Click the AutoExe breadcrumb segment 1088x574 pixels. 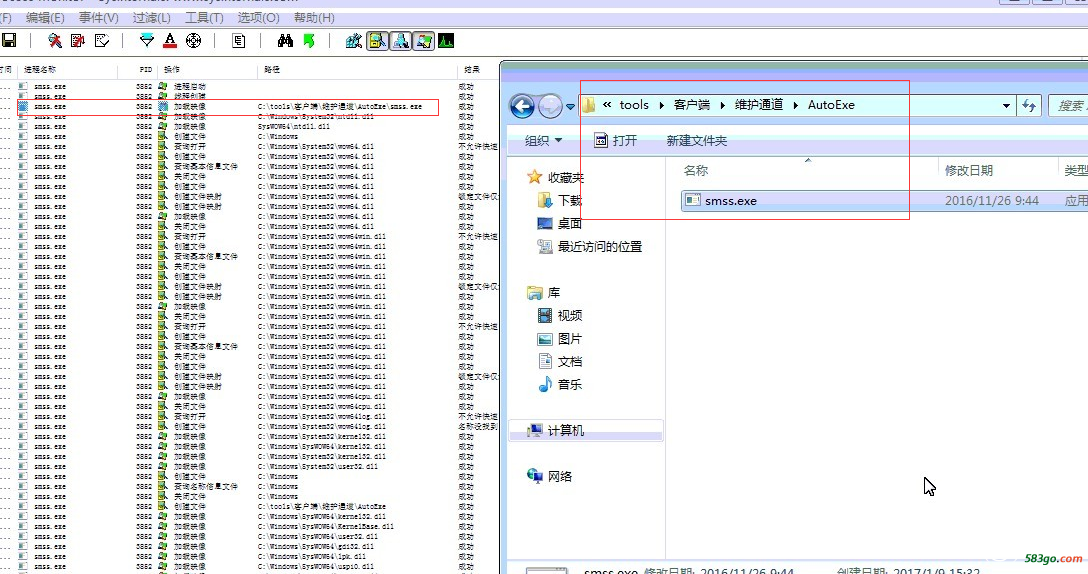pyautogui.click(x=831, y=105)
